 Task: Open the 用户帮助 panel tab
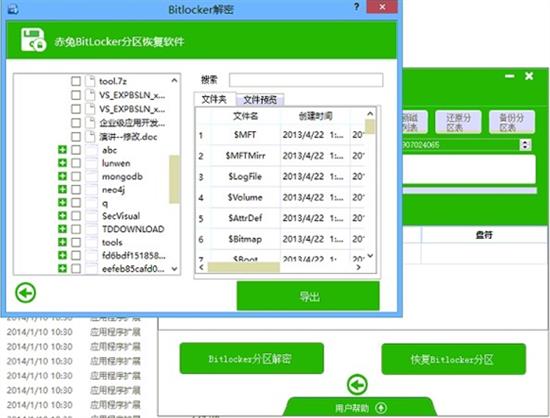coord(360,408)
